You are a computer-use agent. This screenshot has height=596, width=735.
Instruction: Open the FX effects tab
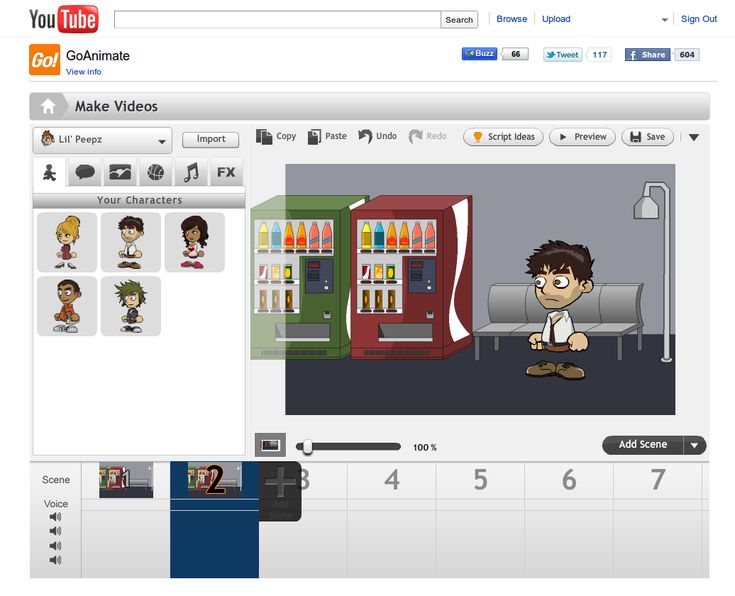click(x=226, y=172)
